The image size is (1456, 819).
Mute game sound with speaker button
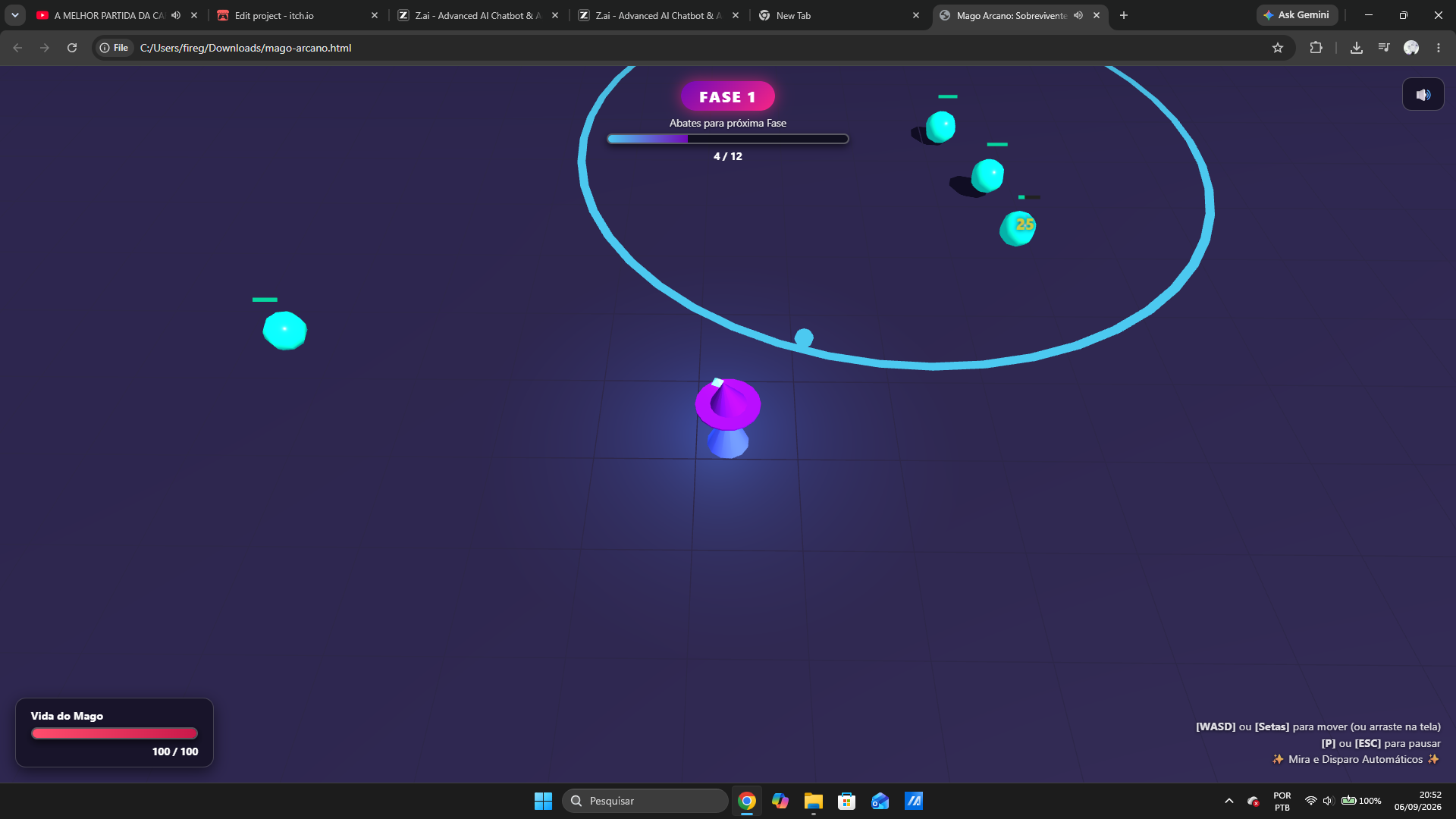[x=1423, y=95]
